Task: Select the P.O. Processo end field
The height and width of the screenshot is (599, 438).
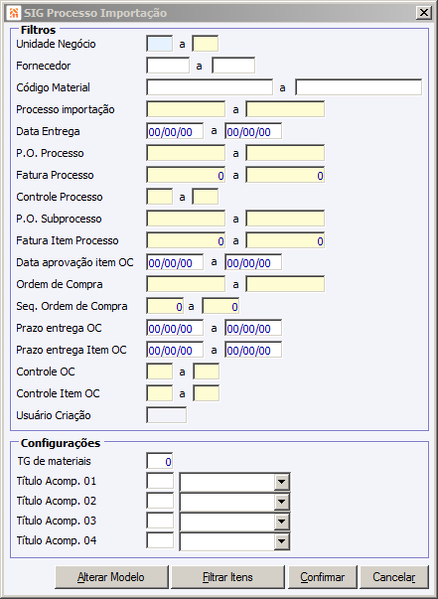Action: (x=285, y=153)
